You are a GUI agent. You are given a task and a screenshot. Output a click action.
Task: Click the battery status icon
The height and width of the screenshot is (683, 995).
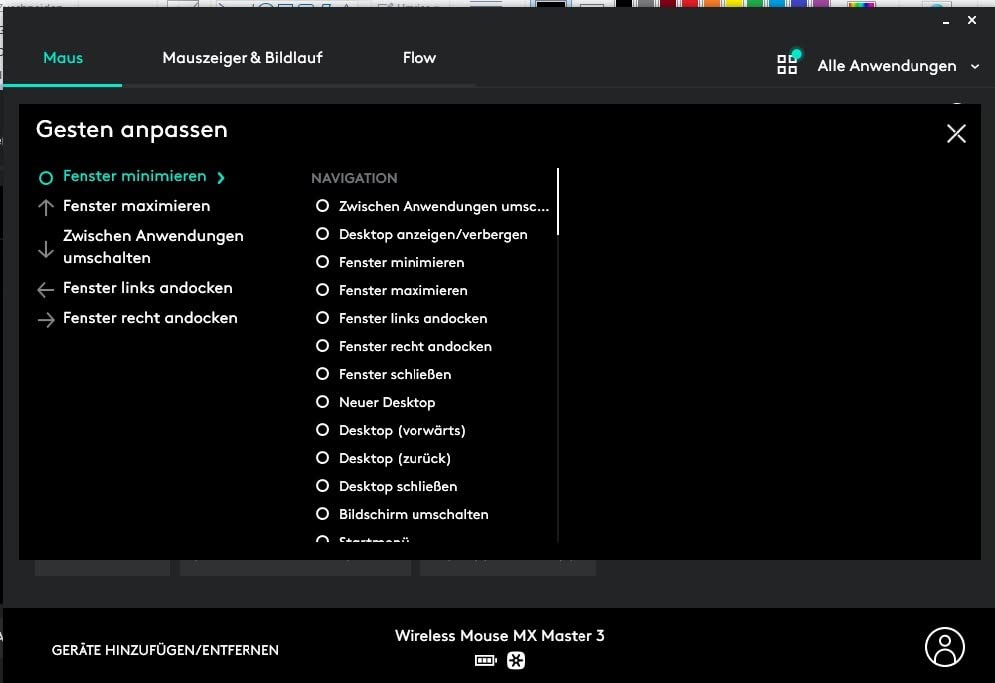(485, 661)
